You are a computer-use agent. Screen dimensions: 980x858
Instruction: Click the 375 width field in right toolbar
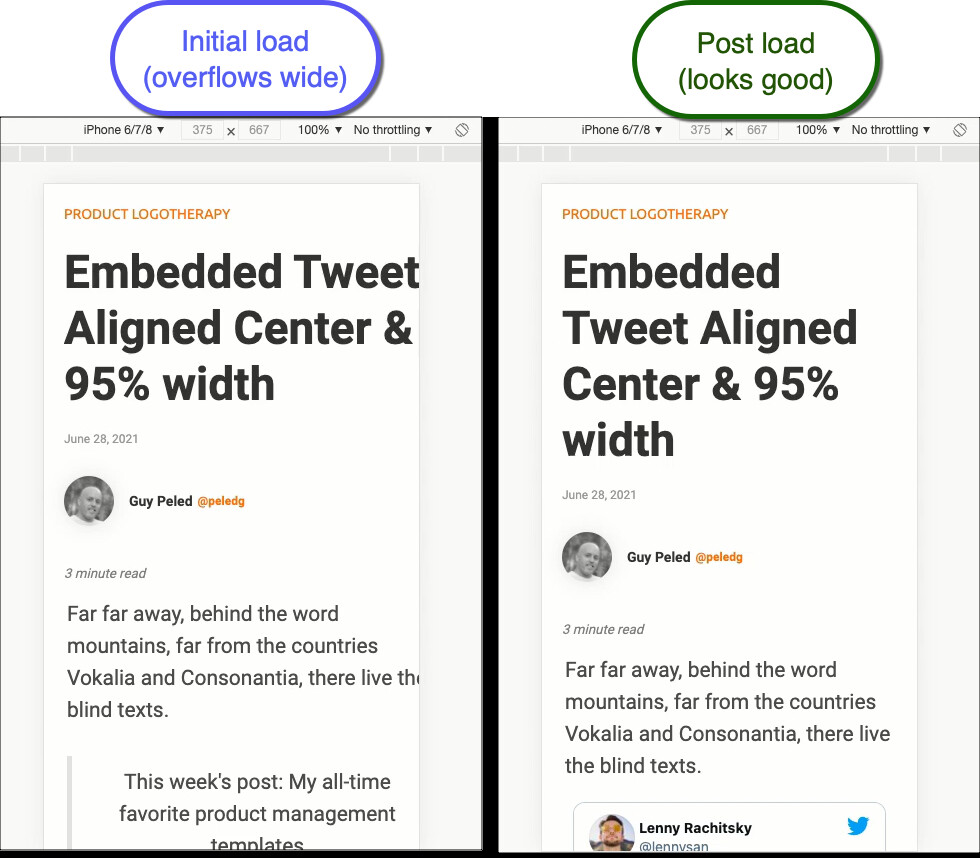point(700,130)
